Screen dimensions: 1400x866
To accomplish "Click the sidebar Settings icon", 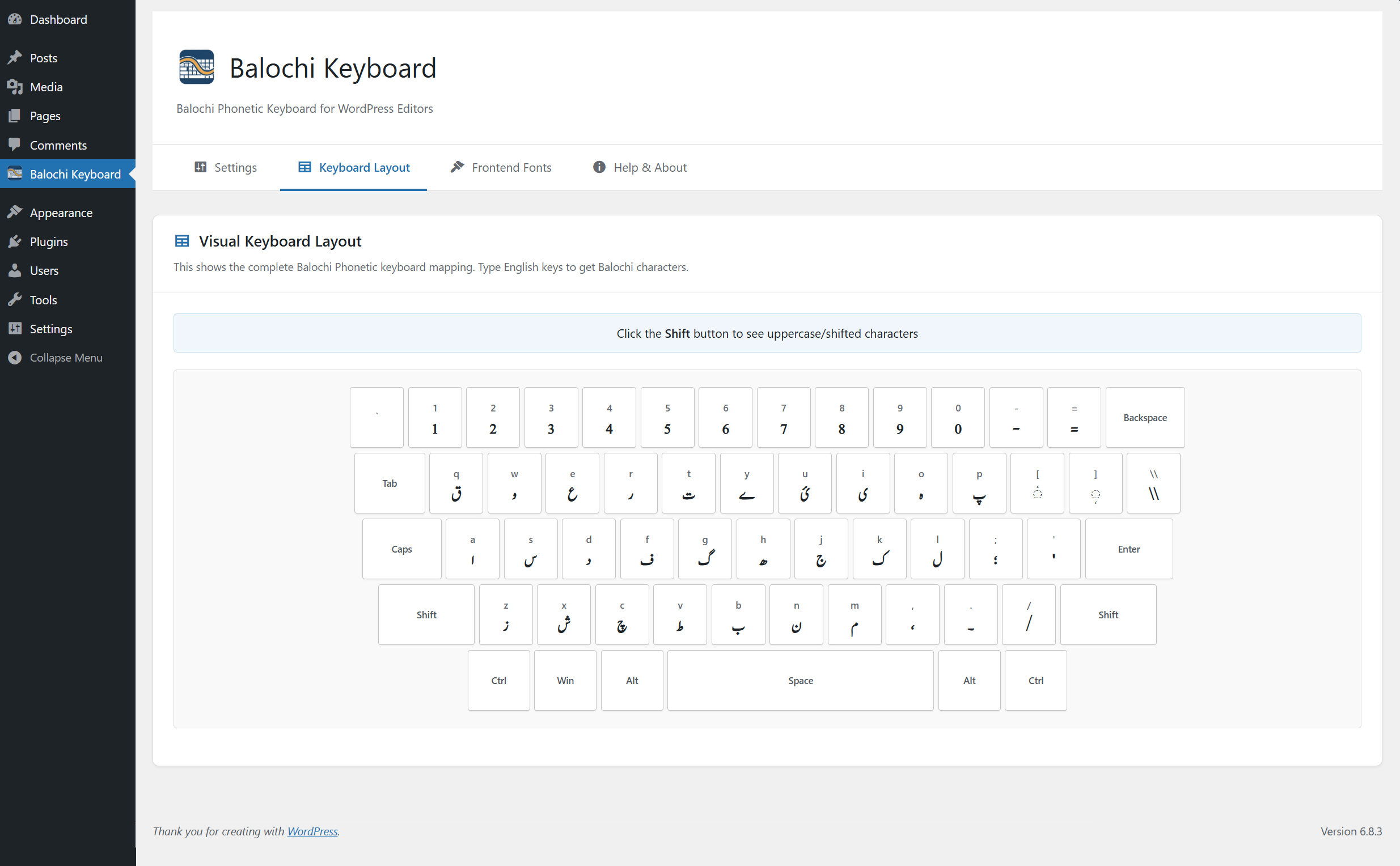I will tap(15, 329).
